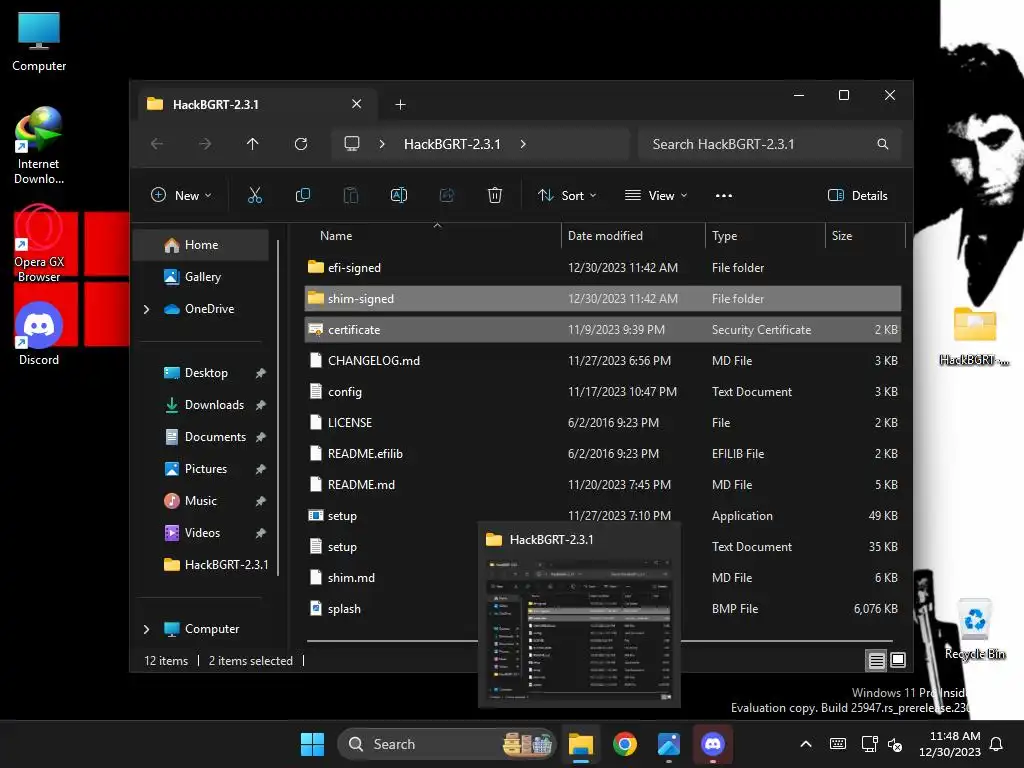The height and width of the screenshot is (768, 1024).
Task: Sort by Date modified column header
Action: [633, 236]
